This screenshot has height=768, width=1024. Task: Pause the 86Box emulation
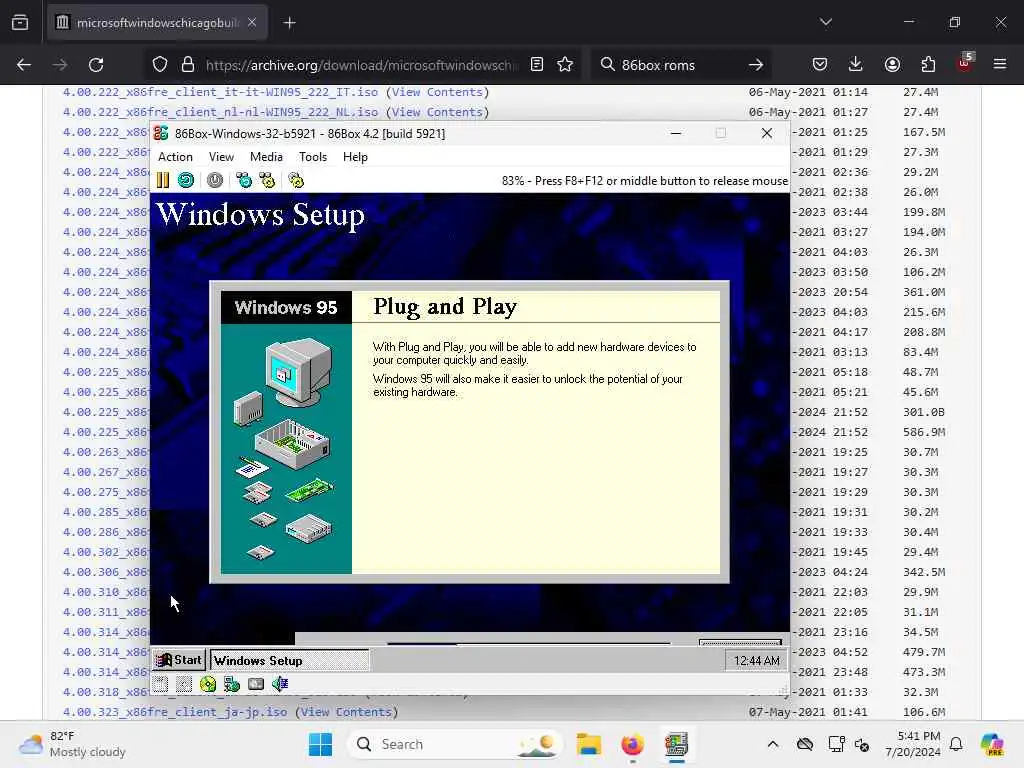pyautogui.click(x=163, y=180)
